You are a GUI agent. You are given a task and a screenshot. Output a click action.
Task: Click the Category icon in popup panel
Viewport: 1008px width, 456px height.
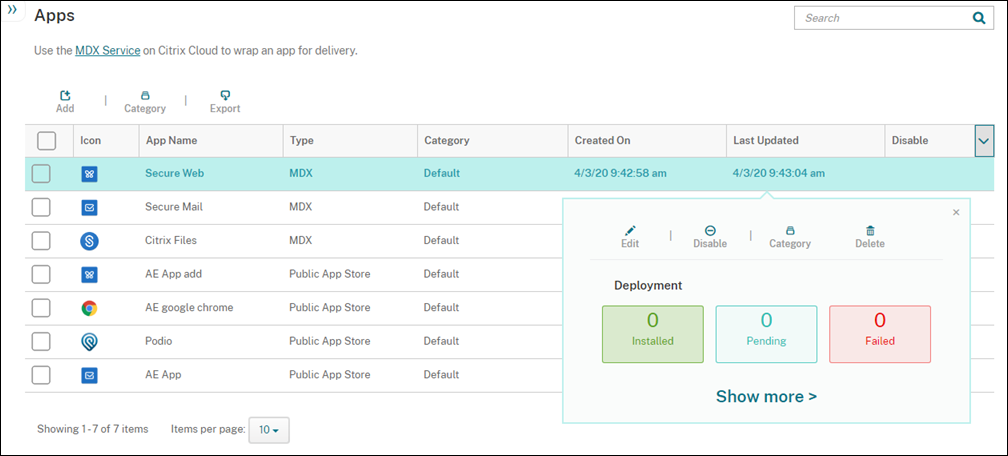coord(790,231)
